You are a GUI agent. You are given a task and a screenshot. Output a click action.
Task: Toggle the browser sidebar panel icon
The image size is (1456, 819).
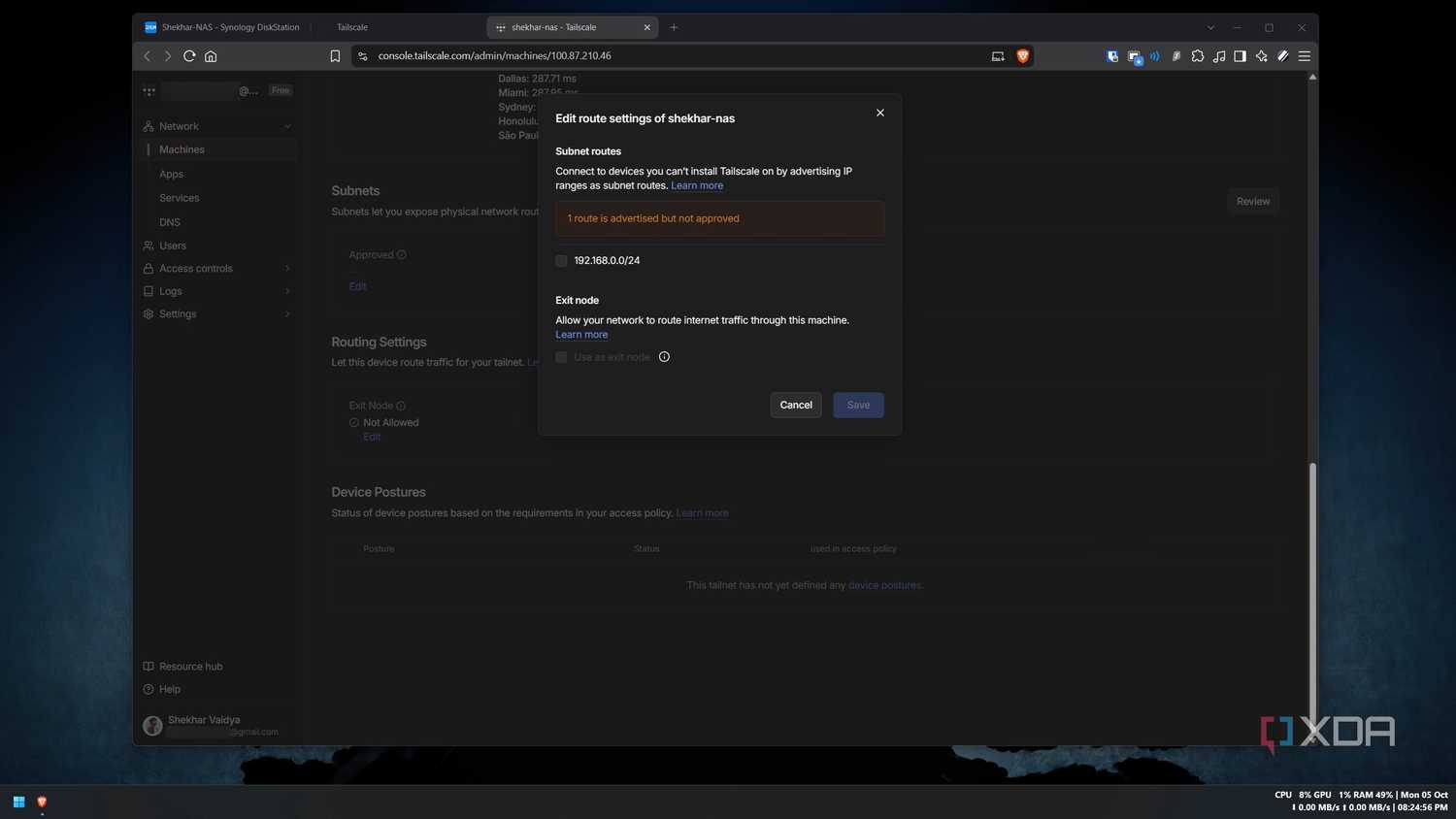(x=1240, y=56)
